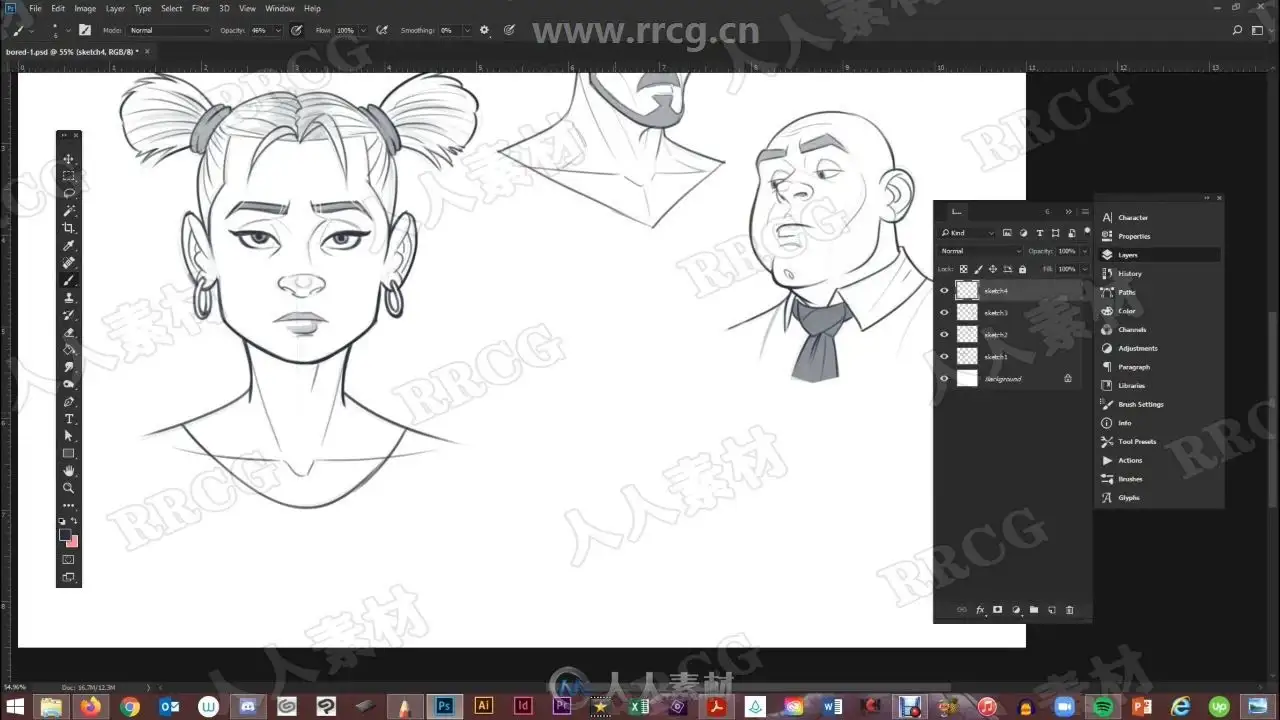
Task: Select the Move tool
Action: pyautogui.click(x=69, y=159)
